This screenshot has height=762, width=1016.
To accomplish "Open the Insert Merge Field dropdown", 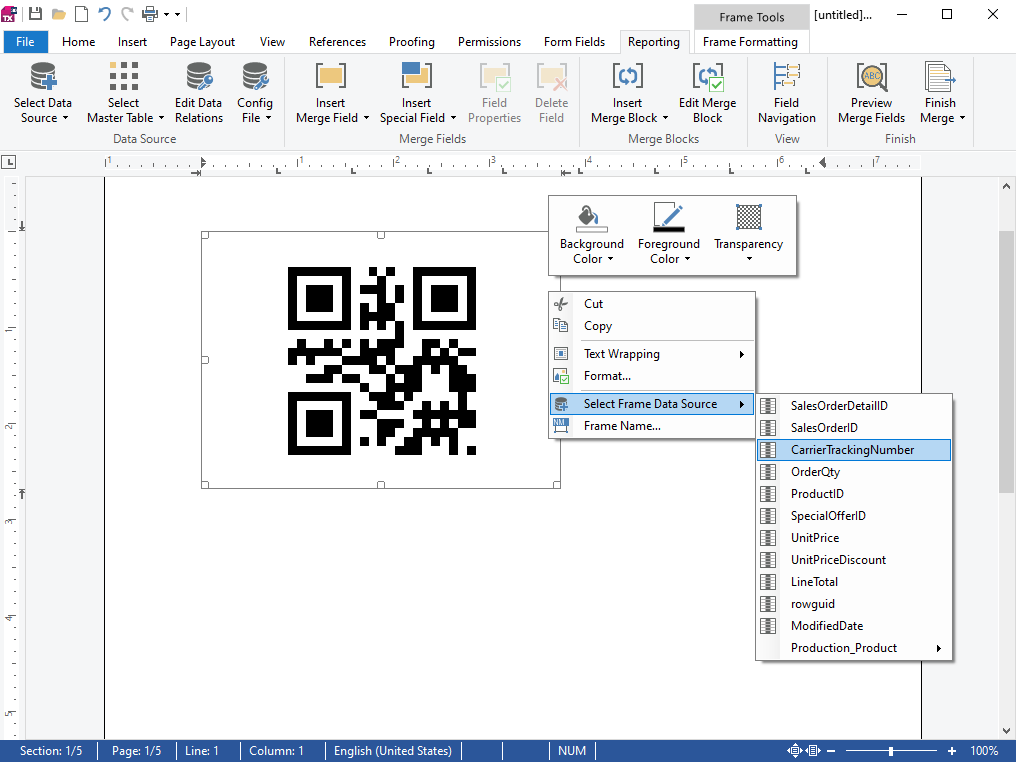I will 330,90.
